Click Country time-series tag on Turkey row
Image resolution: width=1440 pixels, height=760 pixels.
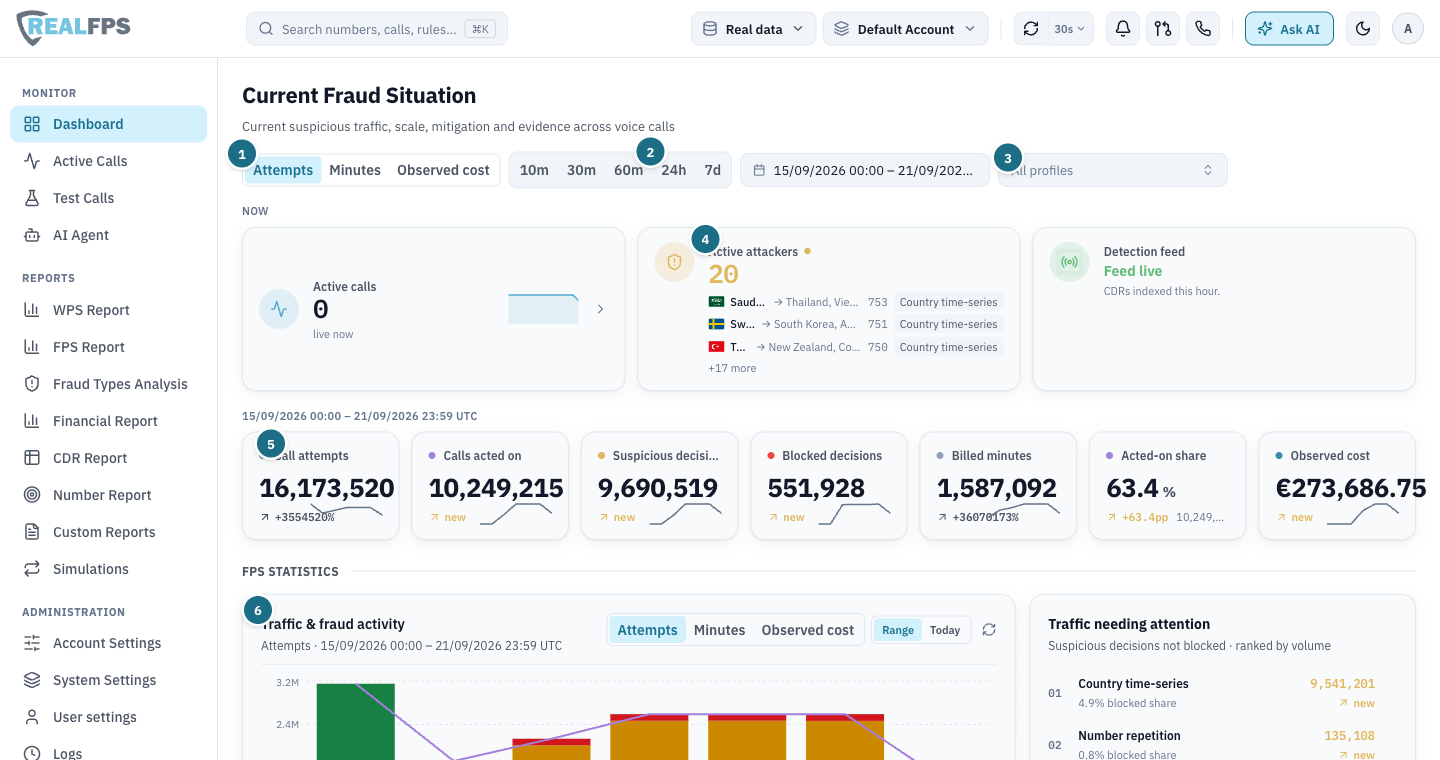[x=948, y=347]
